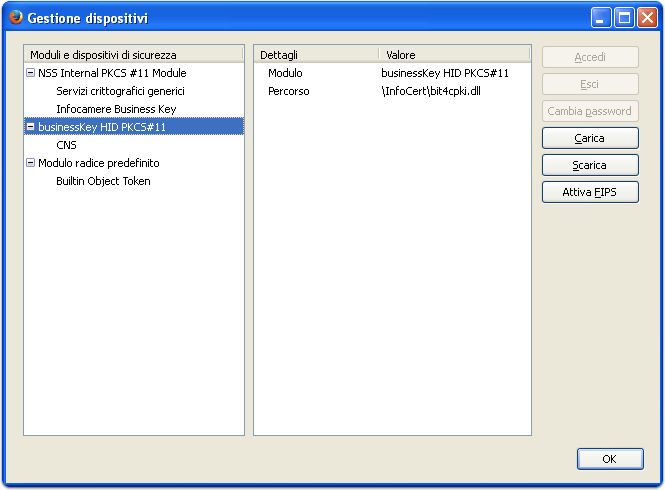The image size is (665, 490).
Task: Click the Moduli e dispositivi di sicurezza header
Action: click(134, 55)
